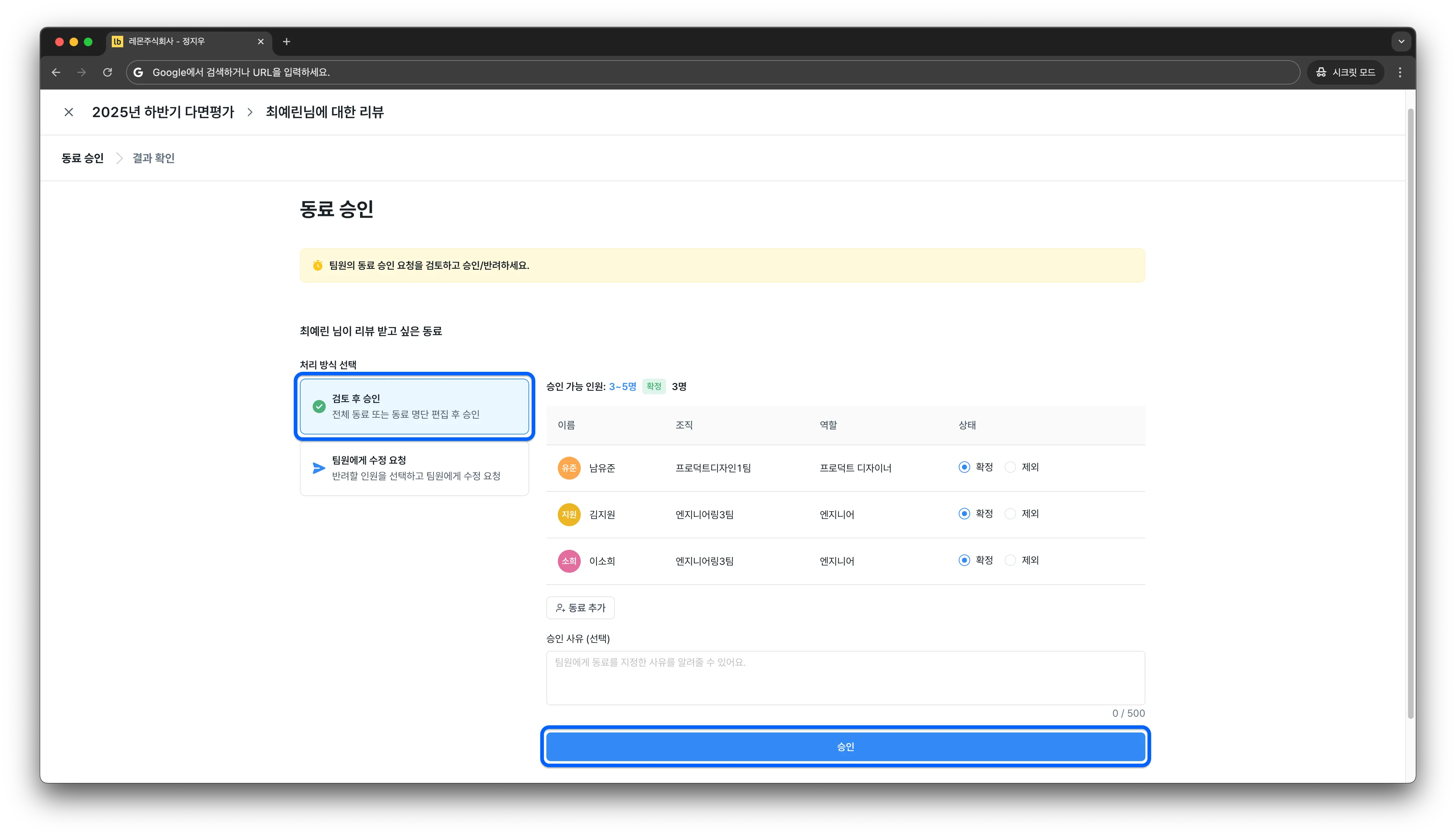Click the 동료 추가 button

click(580, 607)
